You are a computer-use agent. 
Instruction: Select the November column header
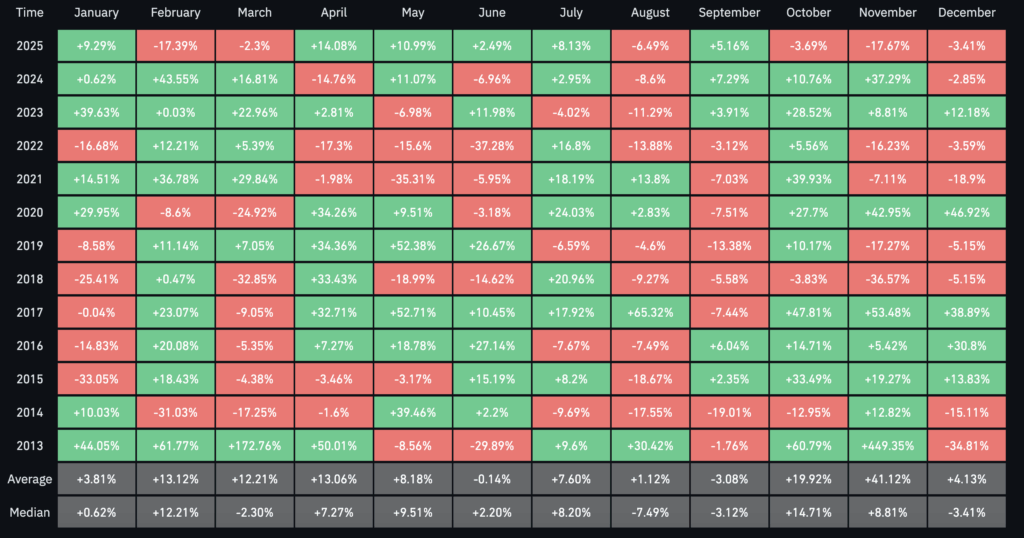click(888, 13)
